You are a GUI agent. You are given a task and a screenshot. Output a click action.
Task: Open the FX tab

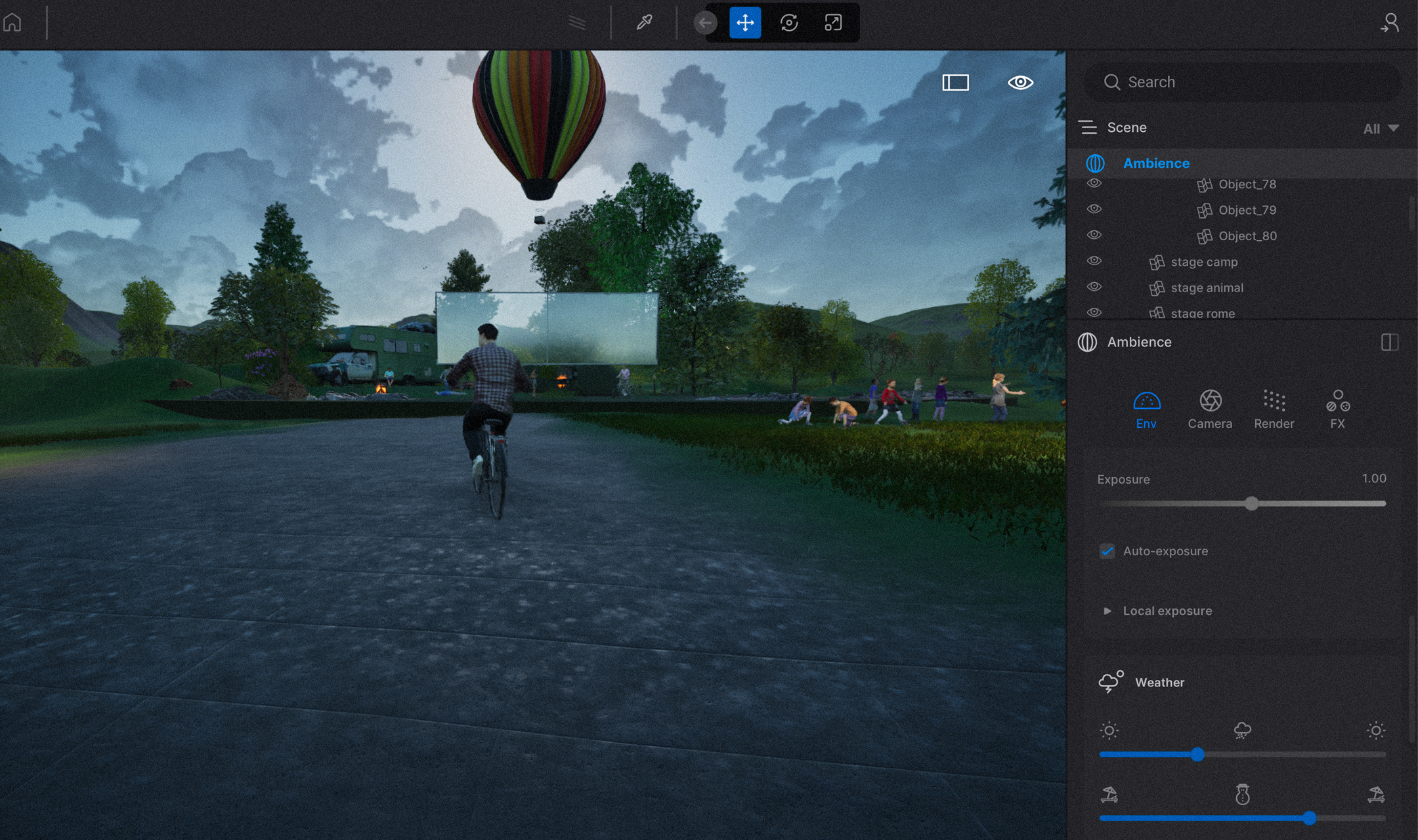tap(1337, 409)
